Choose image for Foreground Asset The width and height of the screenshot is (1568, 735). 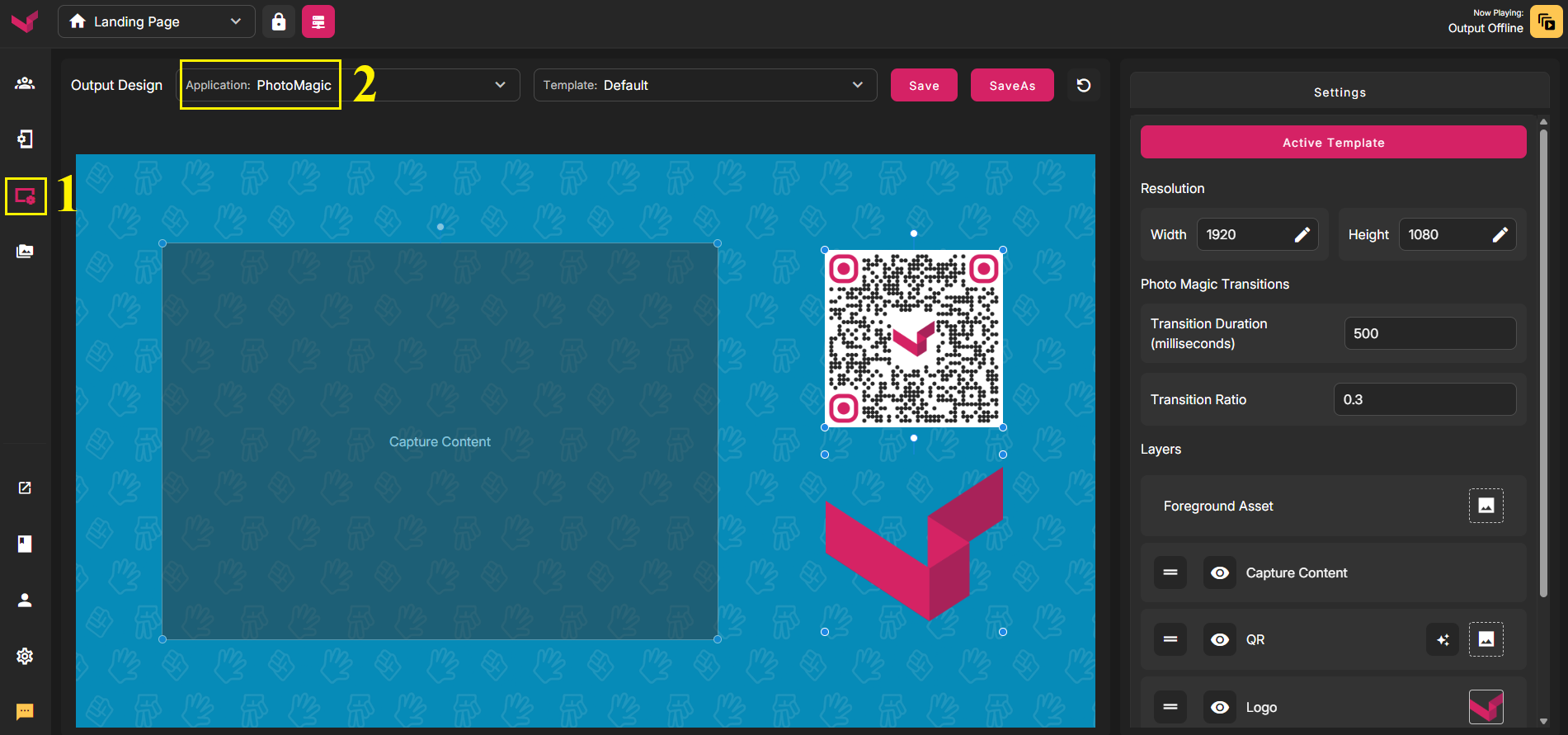(x=1486, y=506)
